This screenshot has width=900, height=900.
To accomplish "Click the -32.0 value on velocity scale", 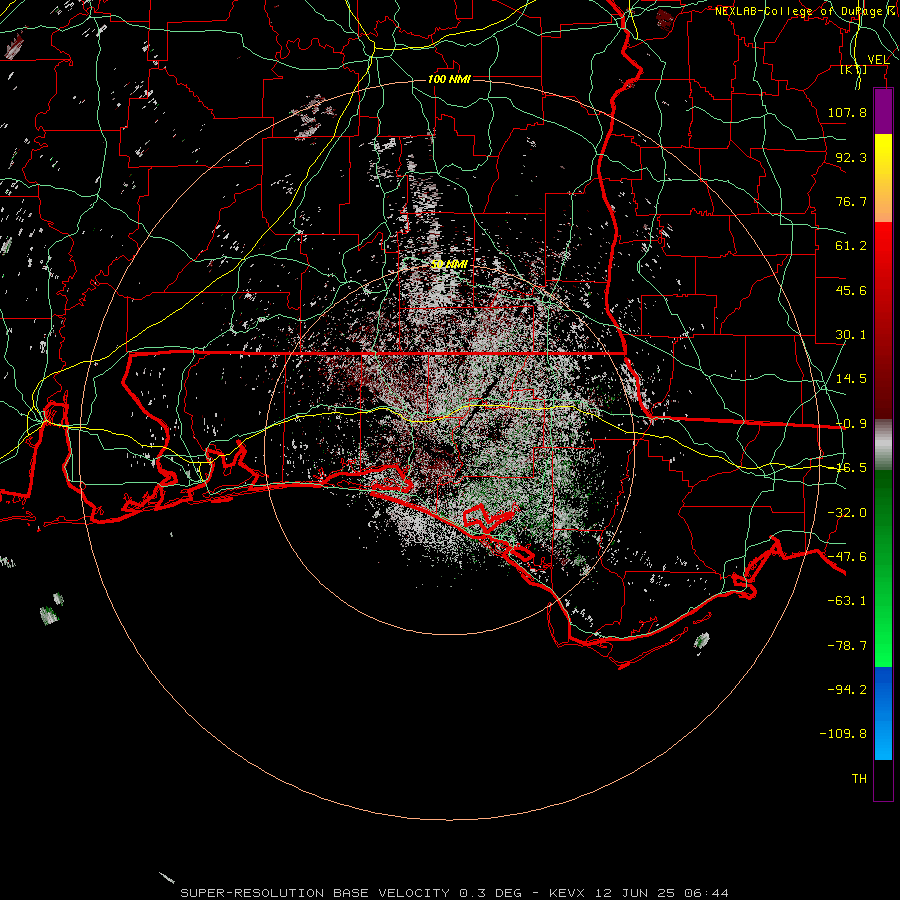I will (847, 513).
